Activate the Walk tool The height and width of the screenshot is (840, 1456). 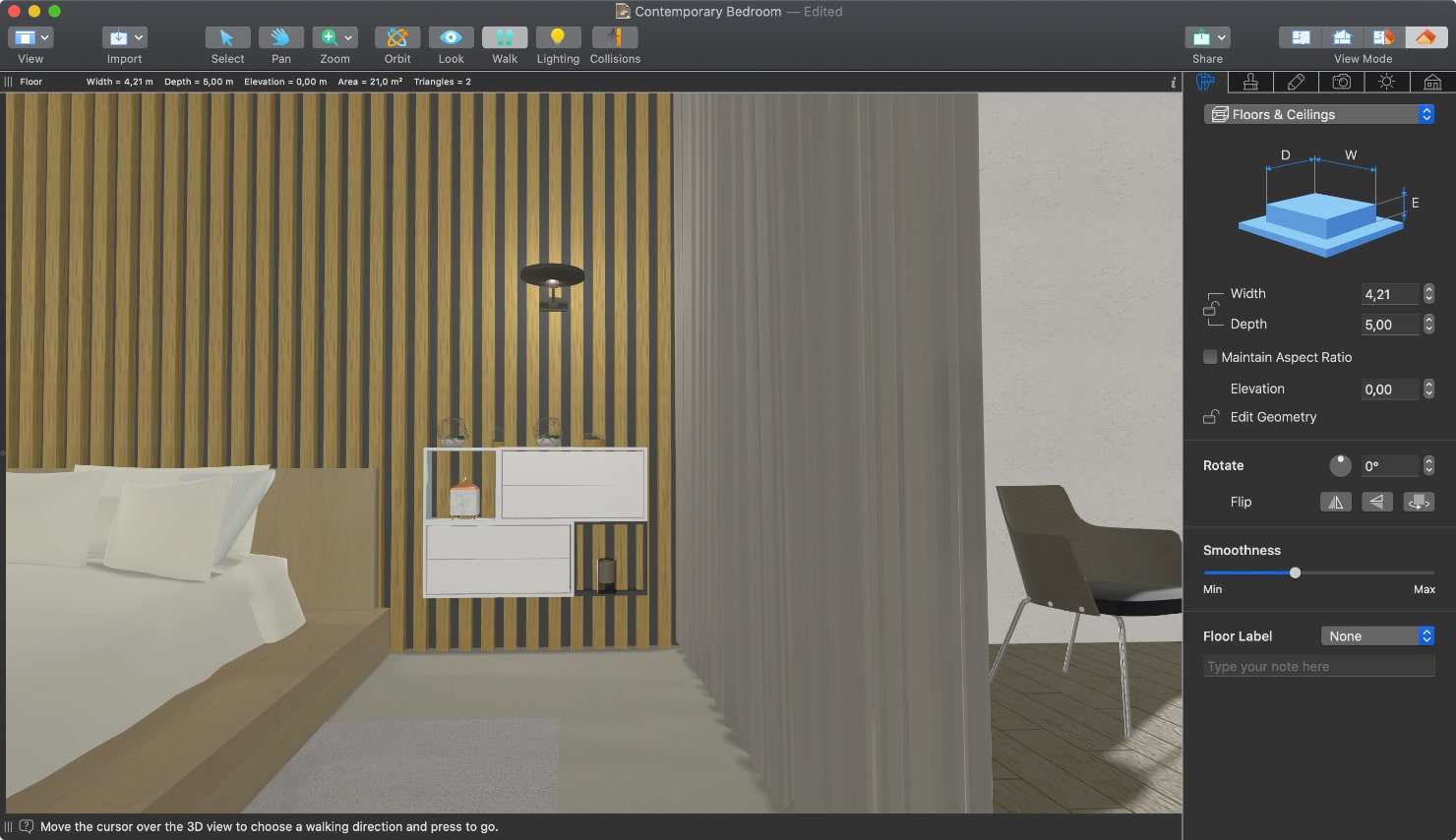(x=504, y=39)
